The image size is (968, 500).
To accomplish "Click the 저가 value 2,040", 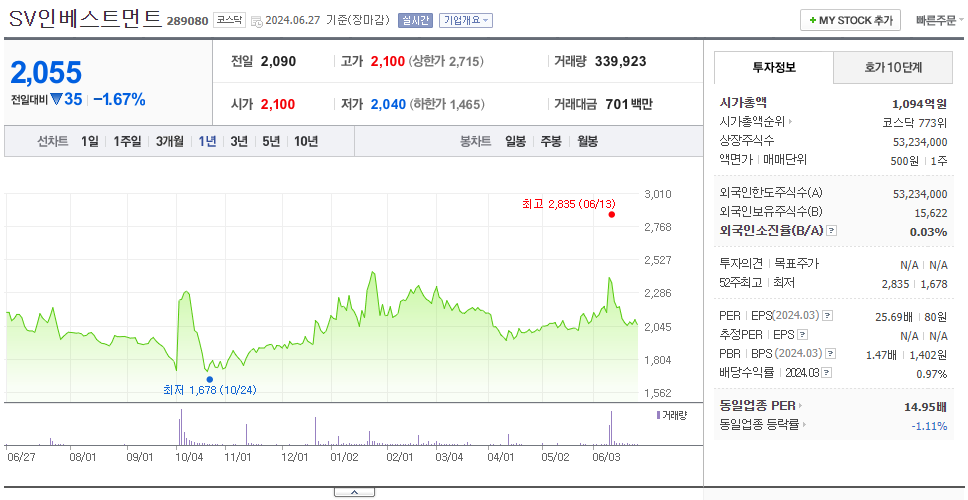I will coord(388,104).
